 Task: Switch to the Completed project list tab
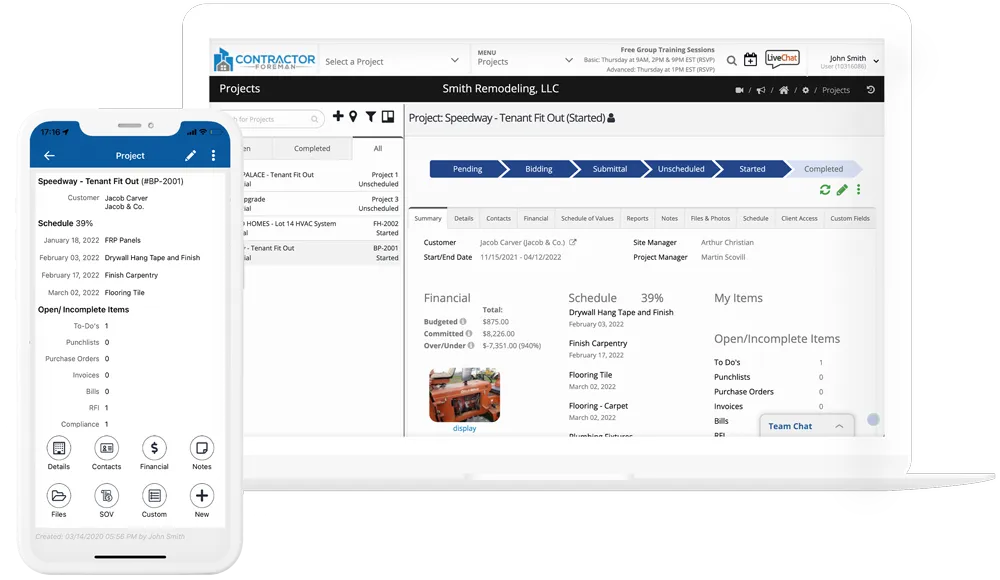312,149
